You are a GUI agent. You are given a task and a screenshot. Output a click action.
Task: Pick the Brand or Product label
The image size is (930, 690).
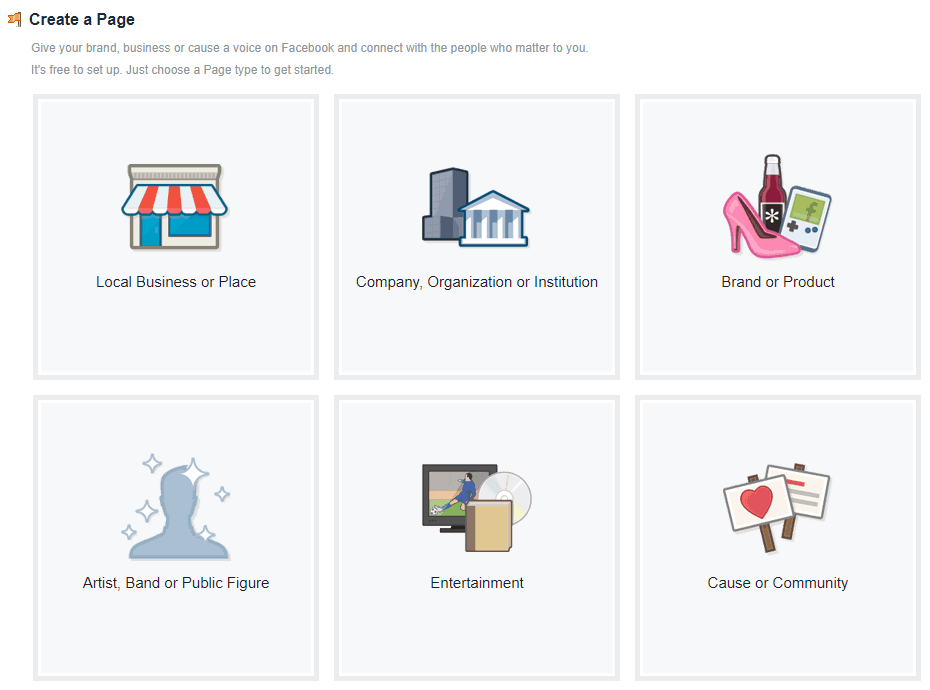pyautogui.click(x=778, y=282)
